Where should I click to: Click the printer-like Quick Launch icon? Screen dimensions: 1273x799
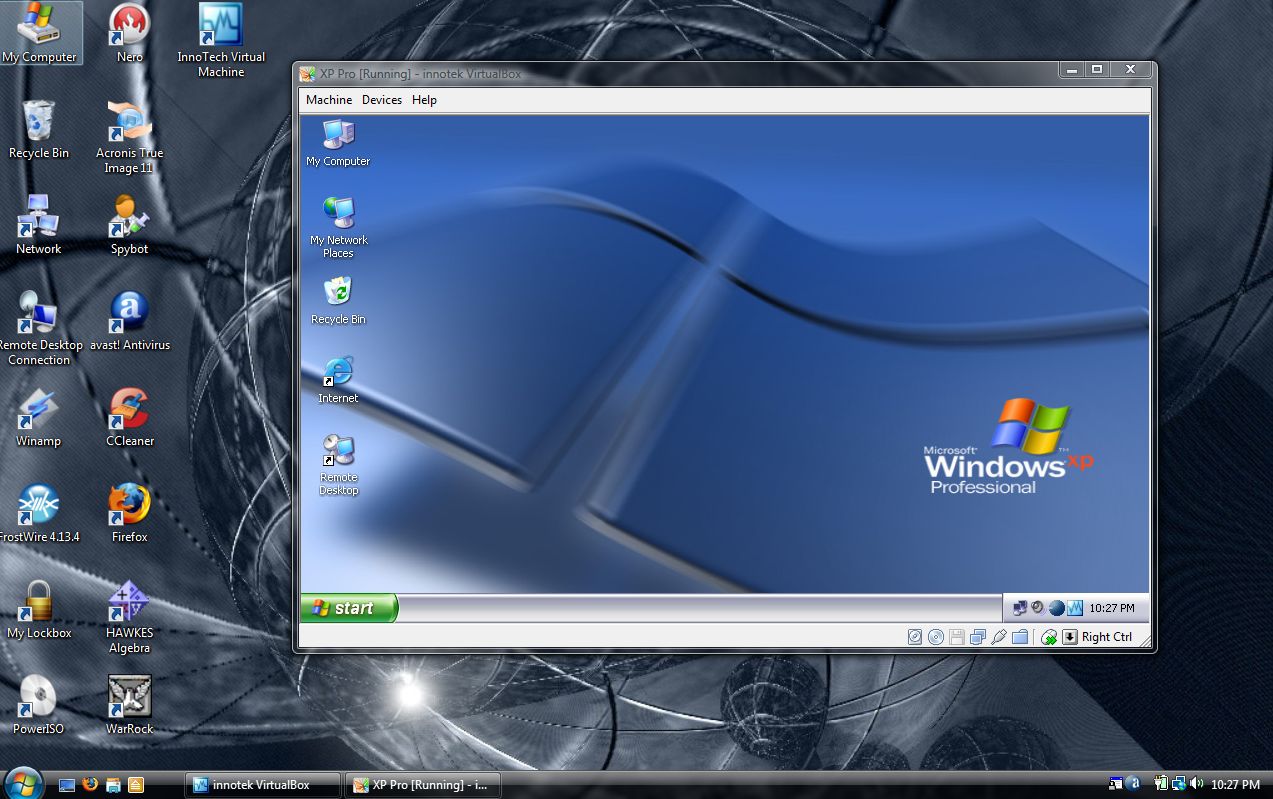113,785
